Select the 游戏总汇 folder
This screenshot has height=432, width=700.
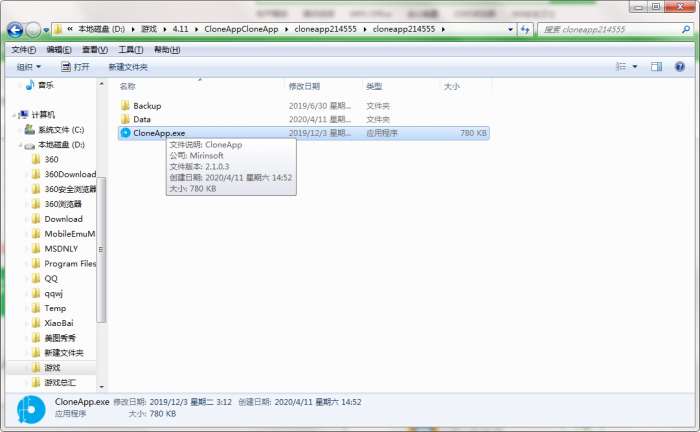60,382
